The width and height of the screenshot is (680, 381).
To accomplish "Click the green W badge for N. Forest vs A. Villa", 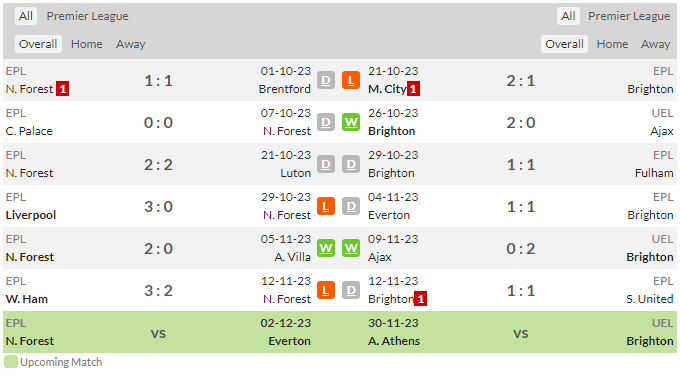I will pyautogui.click(x=326, y=248).
